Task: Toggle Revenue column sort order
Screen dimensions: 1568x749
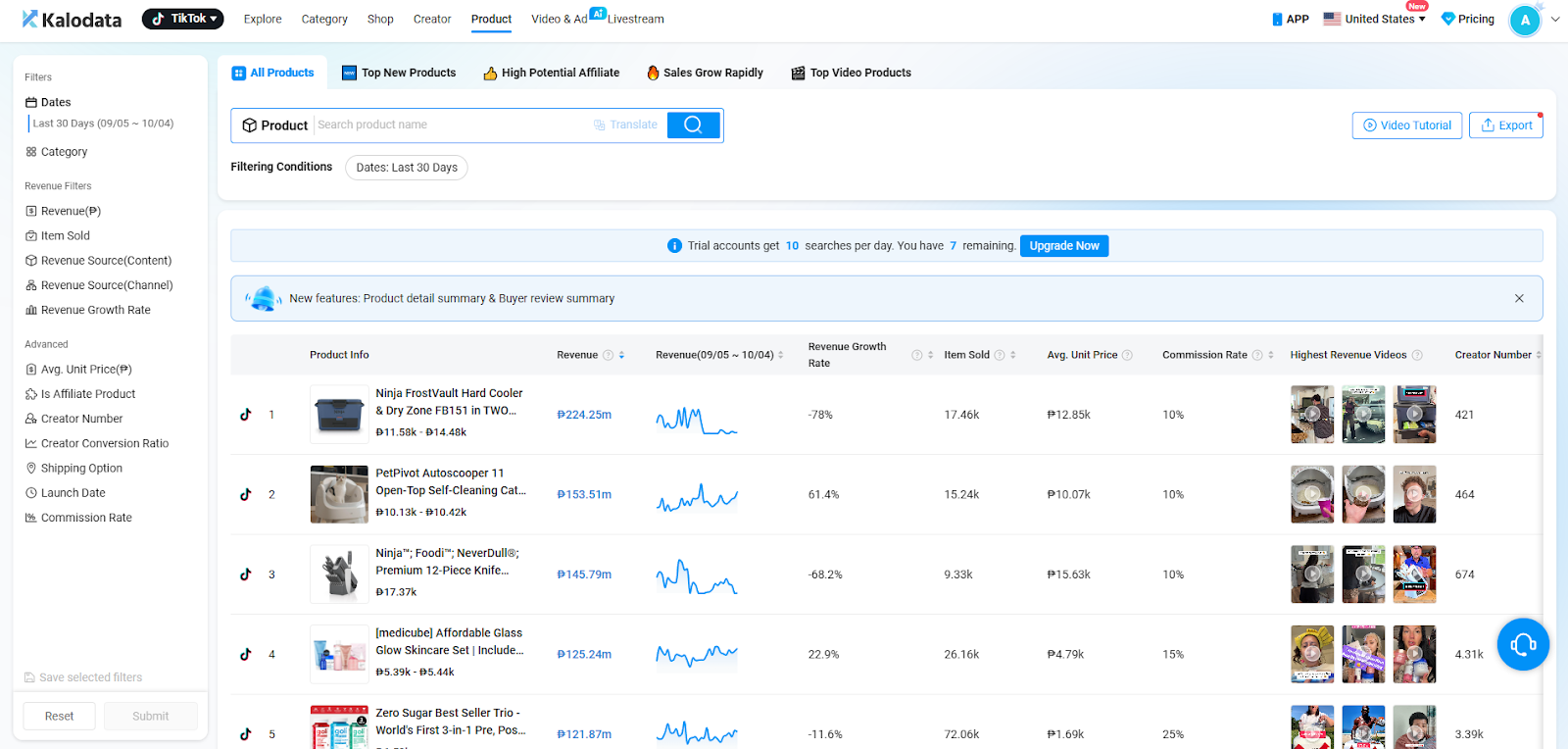Action: 621,355
